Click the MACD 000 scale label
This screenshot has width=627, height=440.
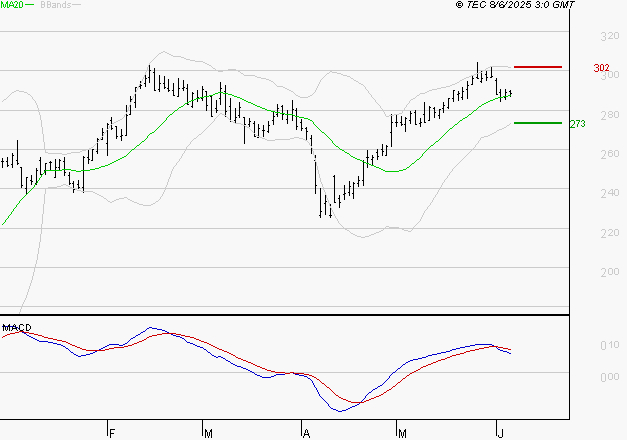610,377
